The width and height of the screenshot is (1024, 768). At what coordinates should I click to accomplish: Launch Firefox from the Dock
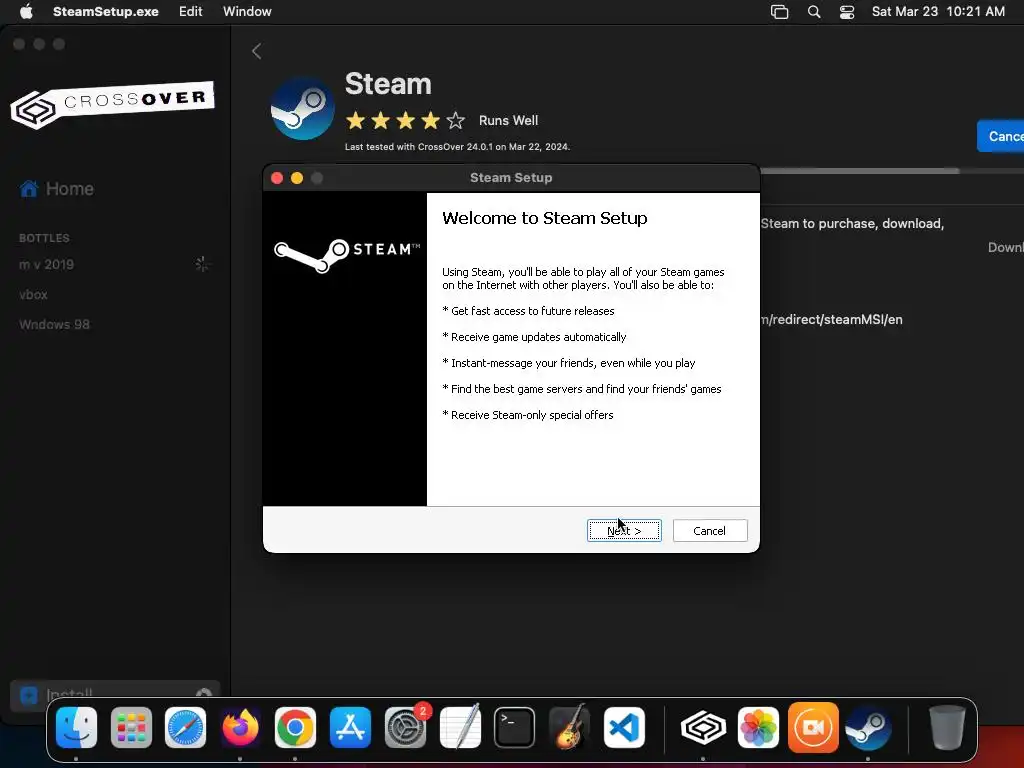240,727
